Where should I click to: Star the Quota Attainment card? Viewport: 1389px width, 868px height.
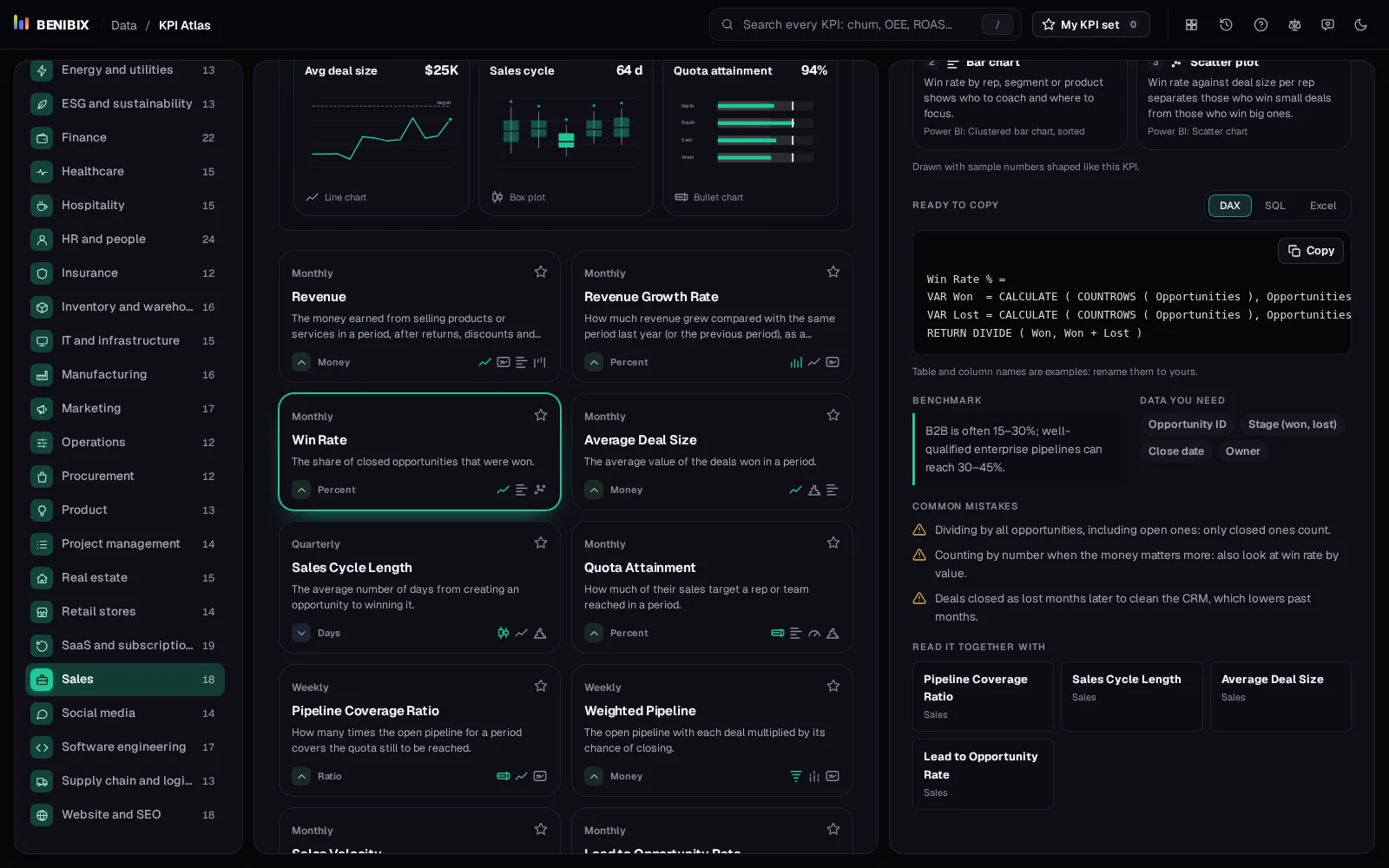pos(833,542)
